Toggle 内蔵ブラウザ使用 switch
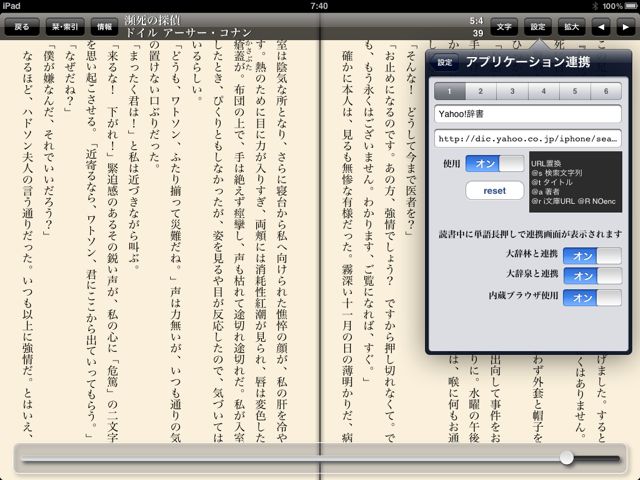640x480 pixels. [x=592, y=298]
